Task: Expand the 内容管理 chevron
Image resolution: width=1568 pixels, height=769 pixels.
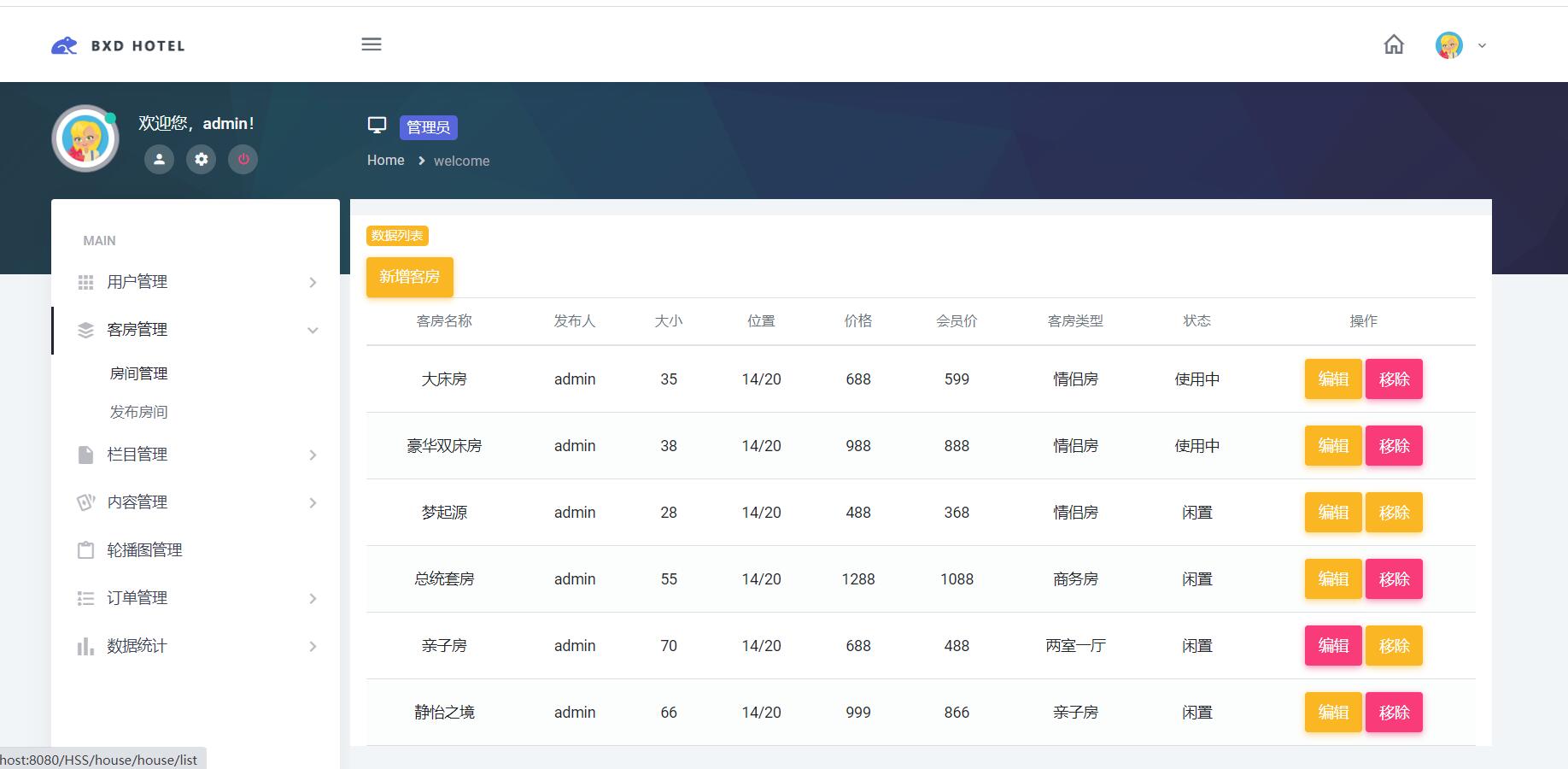Action: [313, 503]
